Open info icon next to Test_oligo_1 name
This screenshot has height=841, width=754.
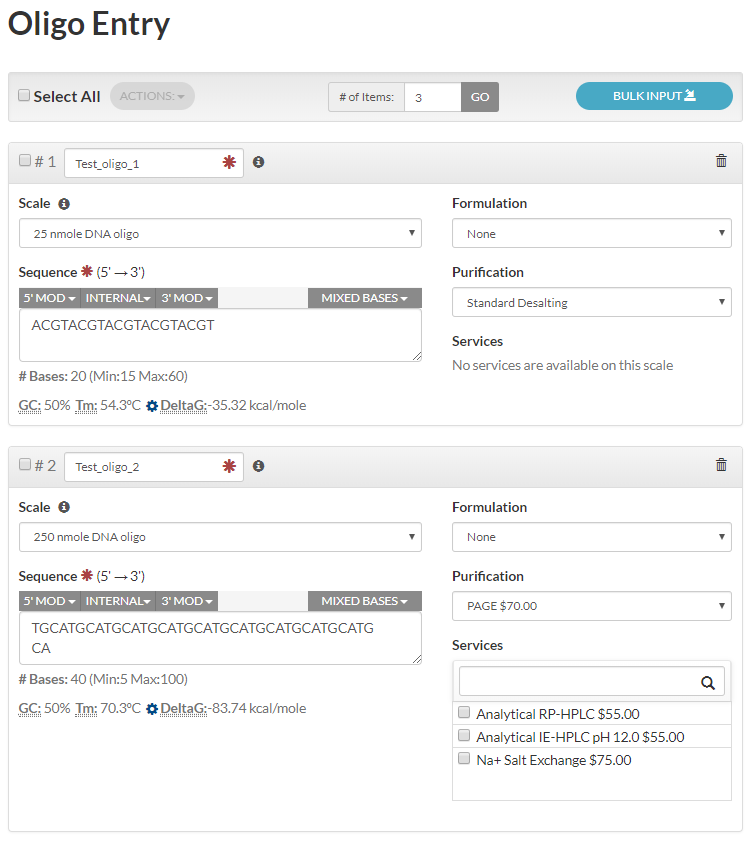pyautogui.click(x=258, y=162)
